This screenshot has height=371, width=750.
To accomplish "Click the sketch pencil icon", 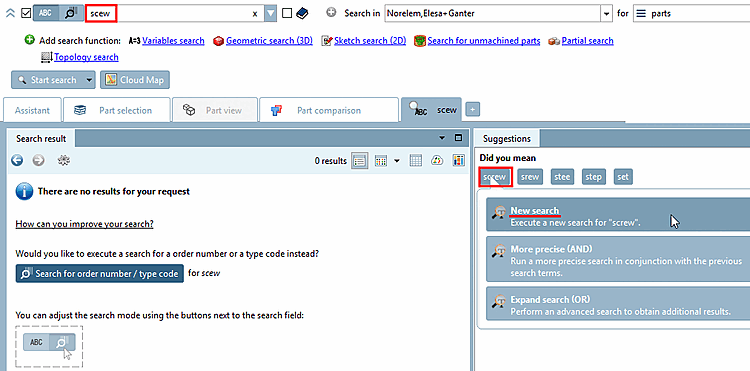I will click(x=327, y=41).
